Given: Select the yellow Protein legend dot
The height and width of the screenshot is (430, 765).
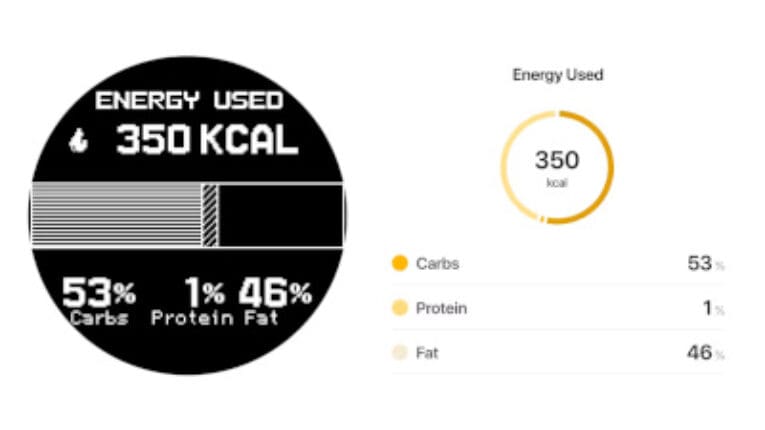Looking at the screenshot, I should [x=400, y=308].
